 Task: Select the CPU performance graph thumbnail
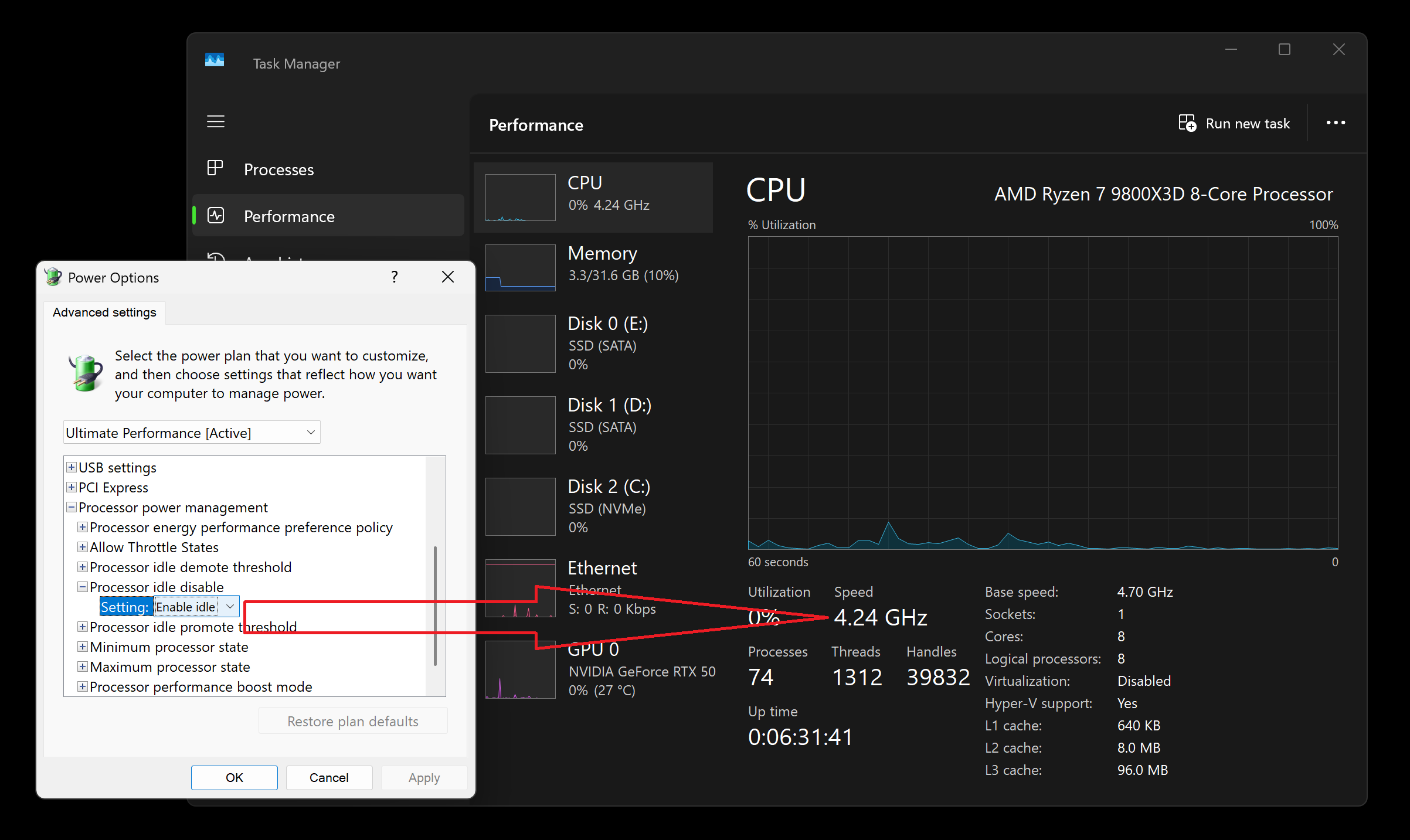520,198
